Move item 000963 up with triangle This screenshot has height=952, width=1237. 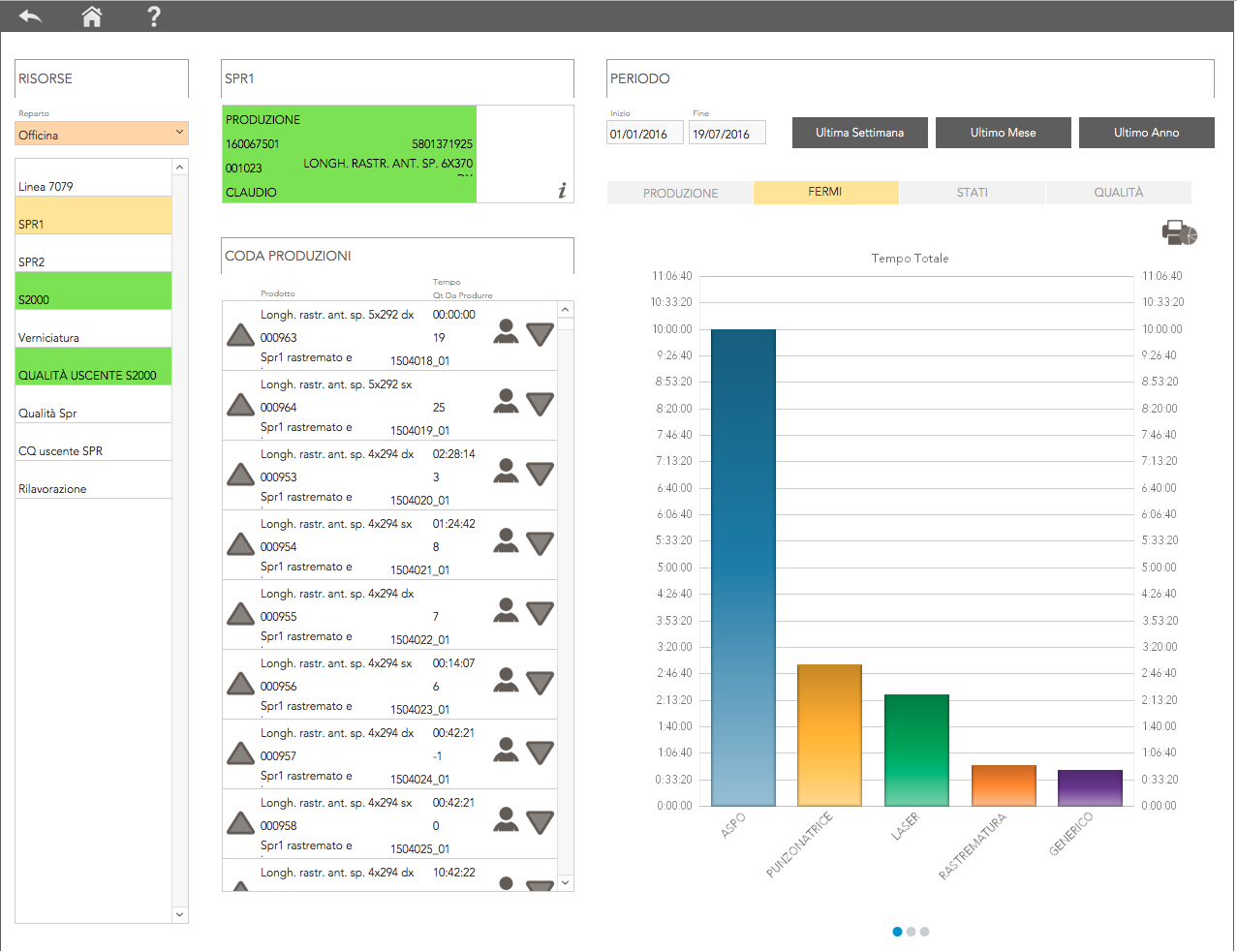(240, 335)
